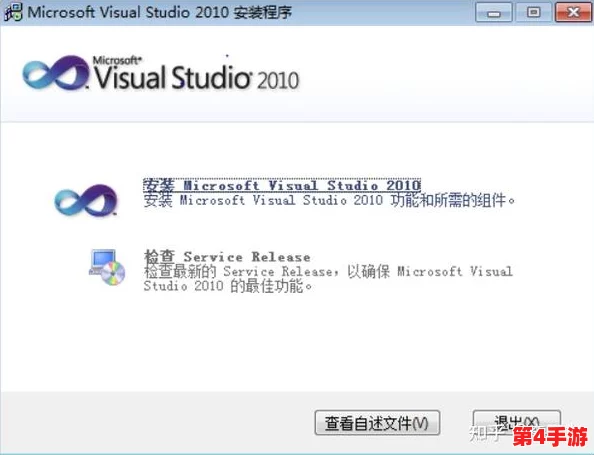Click the Service Release description paragraph
Screen dimensions: 594x455
pos(328,279)
